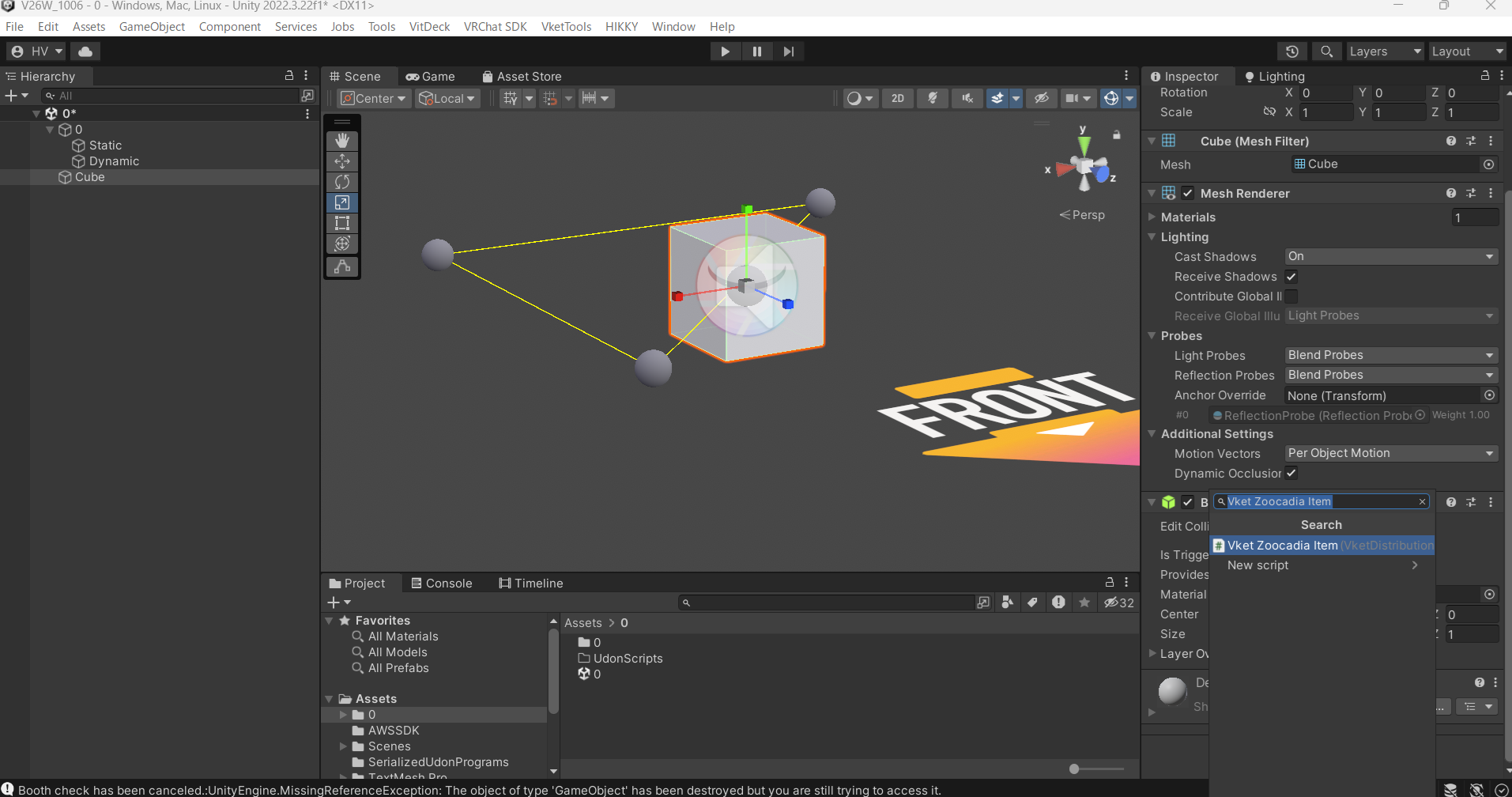Toggle 2D scene view mode
This screenshot has width=1512, height=797.
point(898,98)
